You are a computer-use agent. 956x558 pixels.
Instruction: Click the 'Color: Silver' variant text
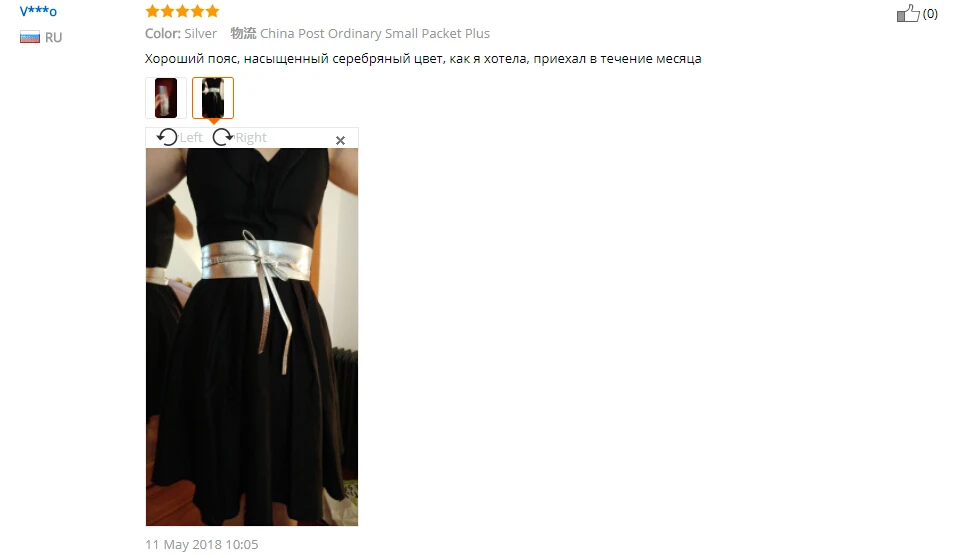click(180, 34)
